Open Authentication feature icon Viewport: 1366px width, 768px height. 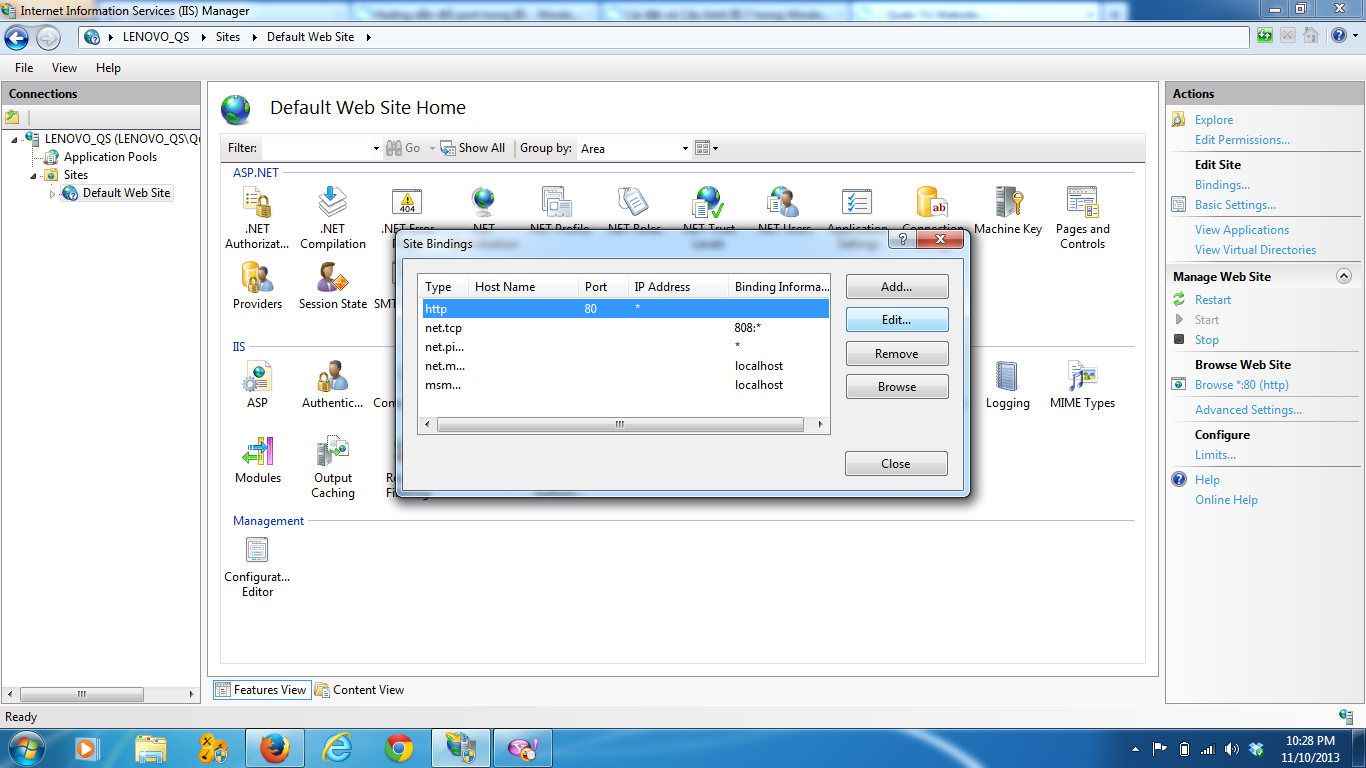(333, 376)
